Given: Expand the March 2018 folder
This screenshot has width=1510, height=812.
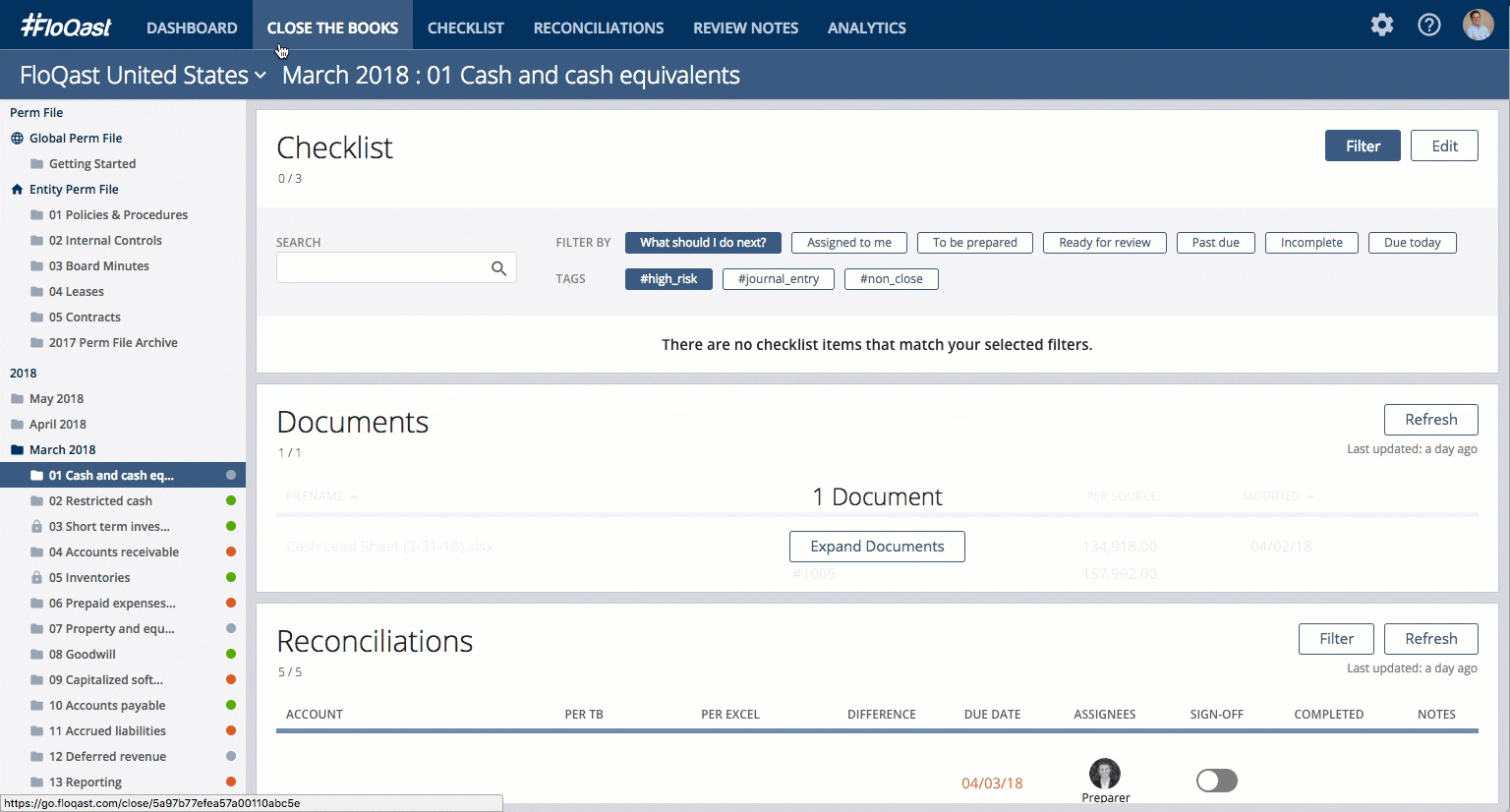Looking at the screenshot, I should point(62,450).
